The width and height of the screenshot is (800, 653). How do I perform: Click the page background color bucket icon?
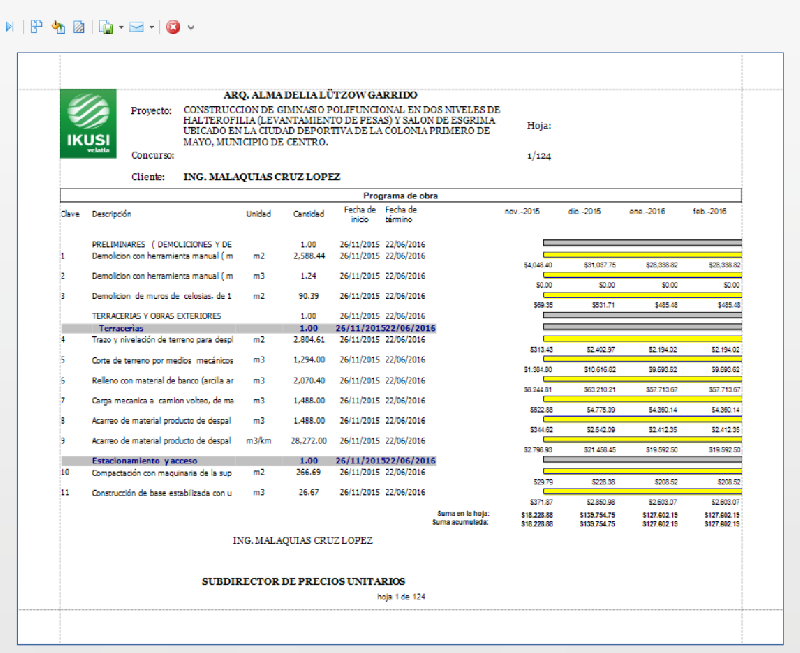click(58, 27)
